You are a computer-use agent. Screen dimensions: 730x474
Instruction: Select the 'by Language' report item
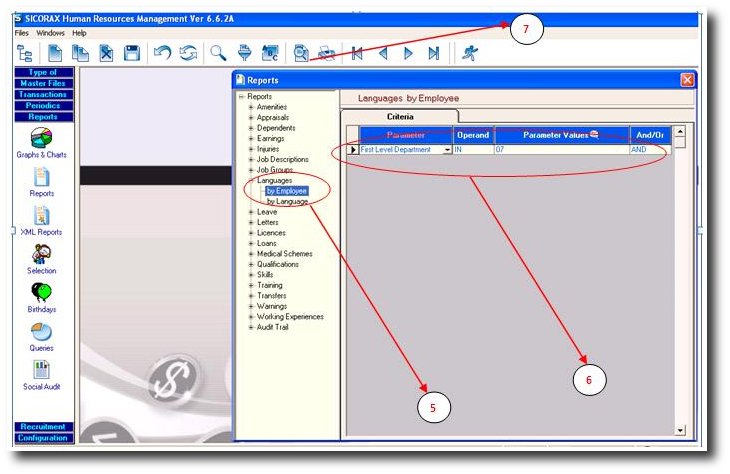coord(287,201)
